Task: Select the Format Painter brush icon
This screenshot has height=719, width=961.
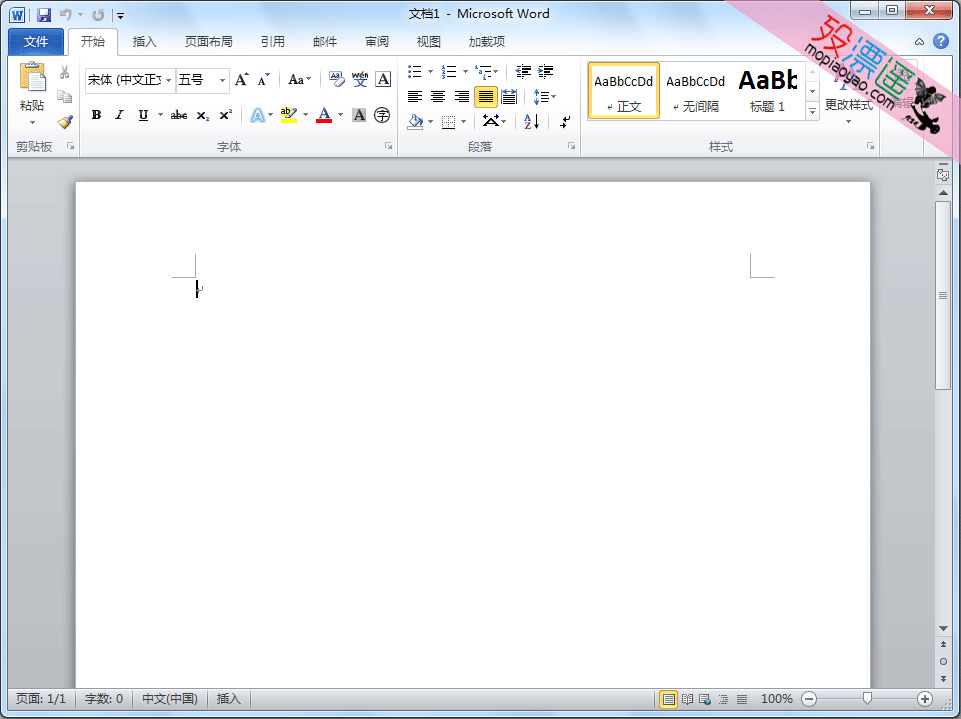Action: (64, 121)
